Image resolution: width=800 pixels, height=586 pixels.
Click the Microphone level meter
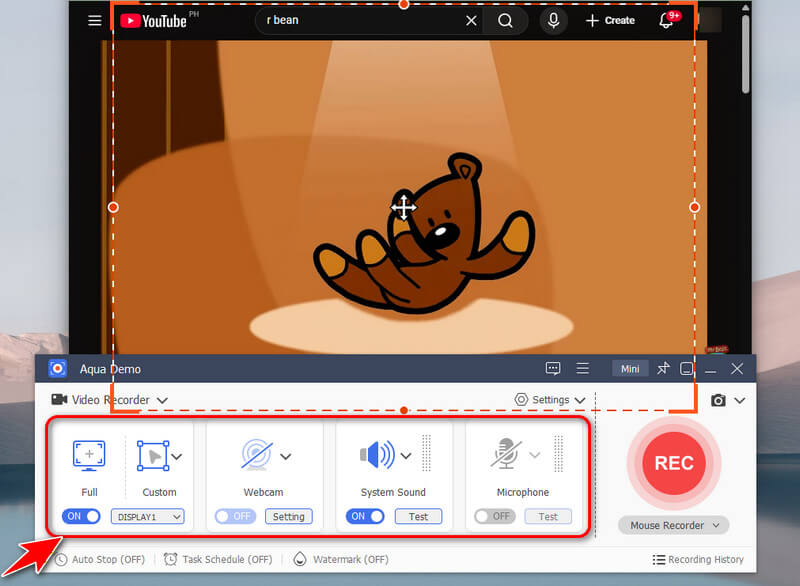pos(559,453)
